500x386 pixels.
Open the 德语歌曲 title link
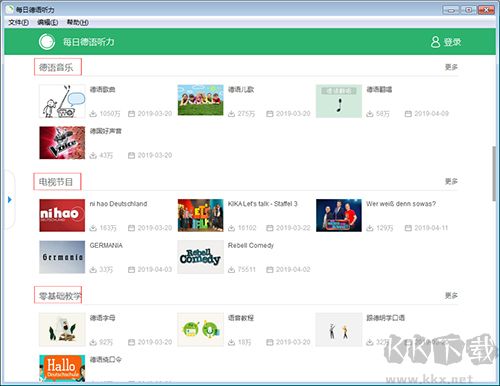(103, 89)
